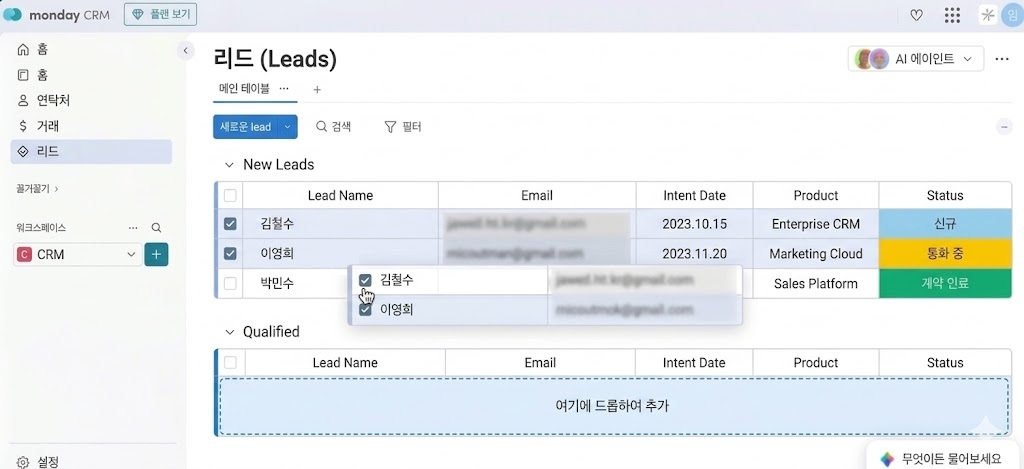The height and width of the screenshot is (469, 1024).
Task: Uncheck the 이영희 row checkbox
Action: [230, 253]
